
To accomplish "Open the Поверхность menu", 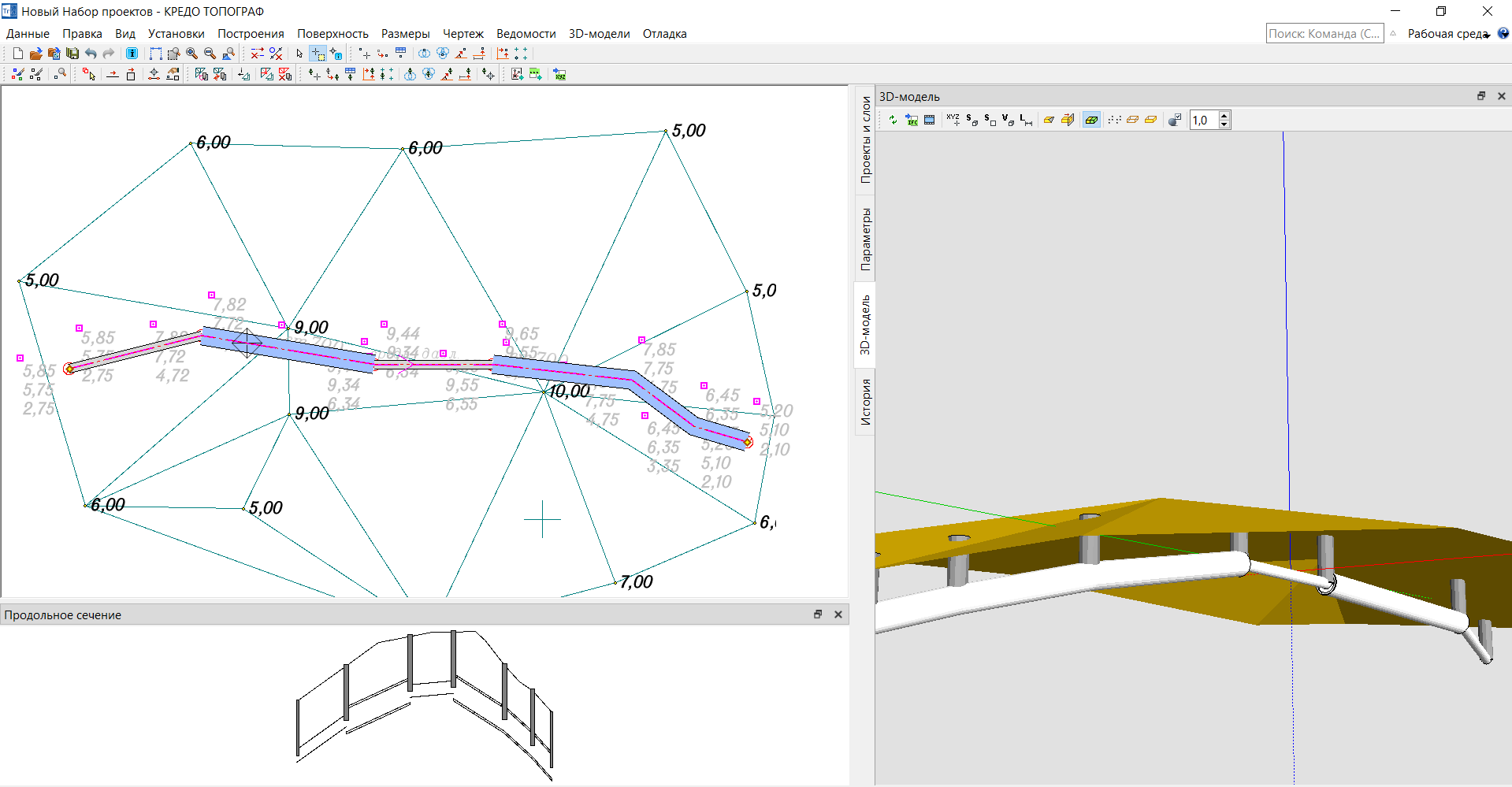I will (x=332, y=34).
